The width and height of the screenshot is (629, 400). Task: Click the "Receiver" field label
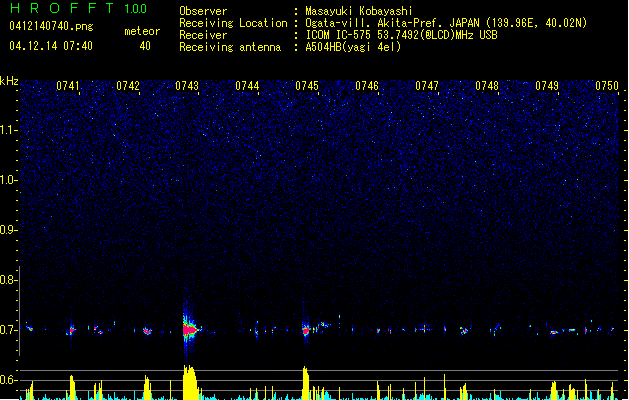click(x=203, y=35)
